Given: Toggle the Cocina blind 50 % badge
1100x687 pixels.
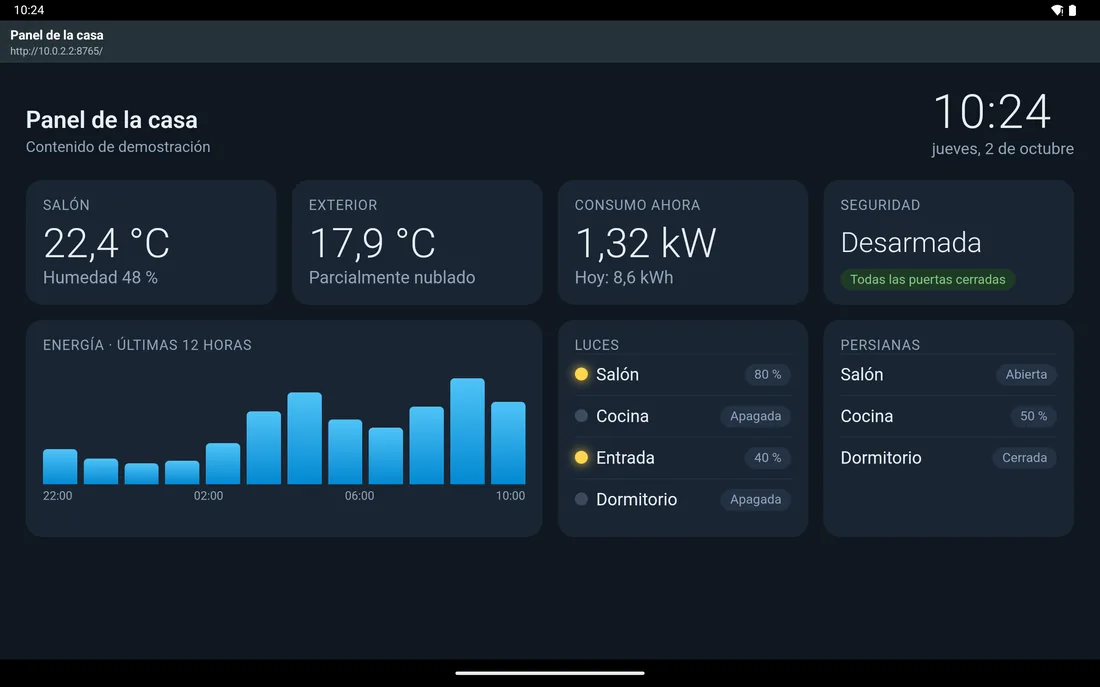Looking at the screenshot, I should [x=1033, y=415].
